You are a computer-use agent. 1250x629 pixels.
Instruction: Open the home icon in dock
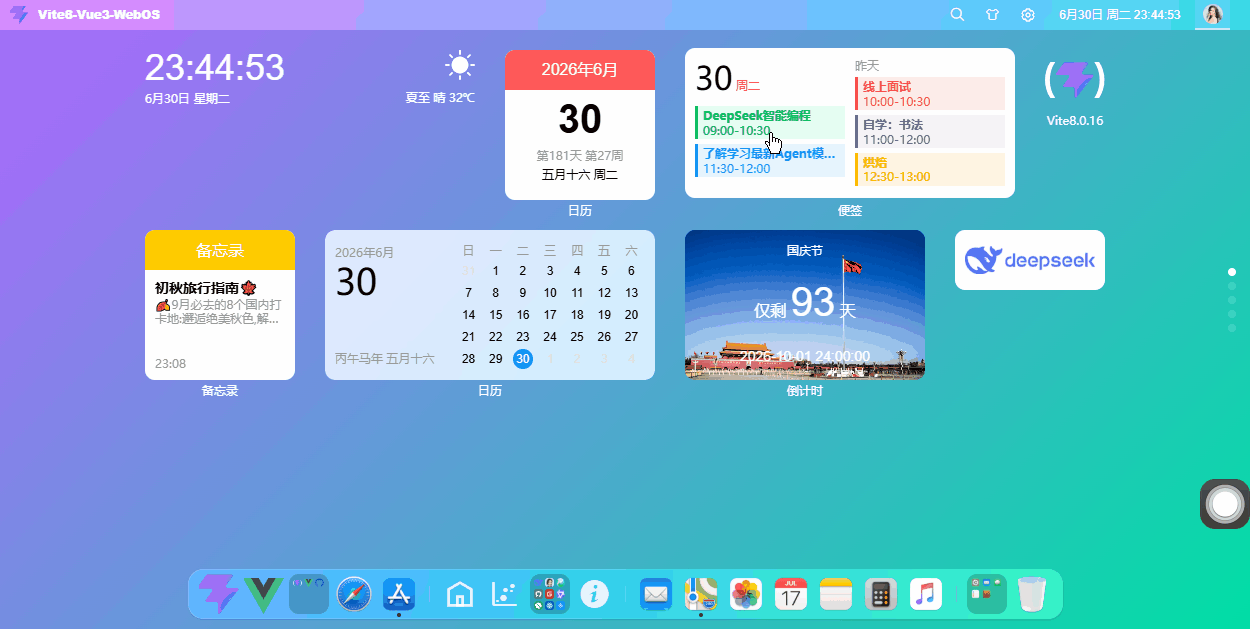point(459,594)
